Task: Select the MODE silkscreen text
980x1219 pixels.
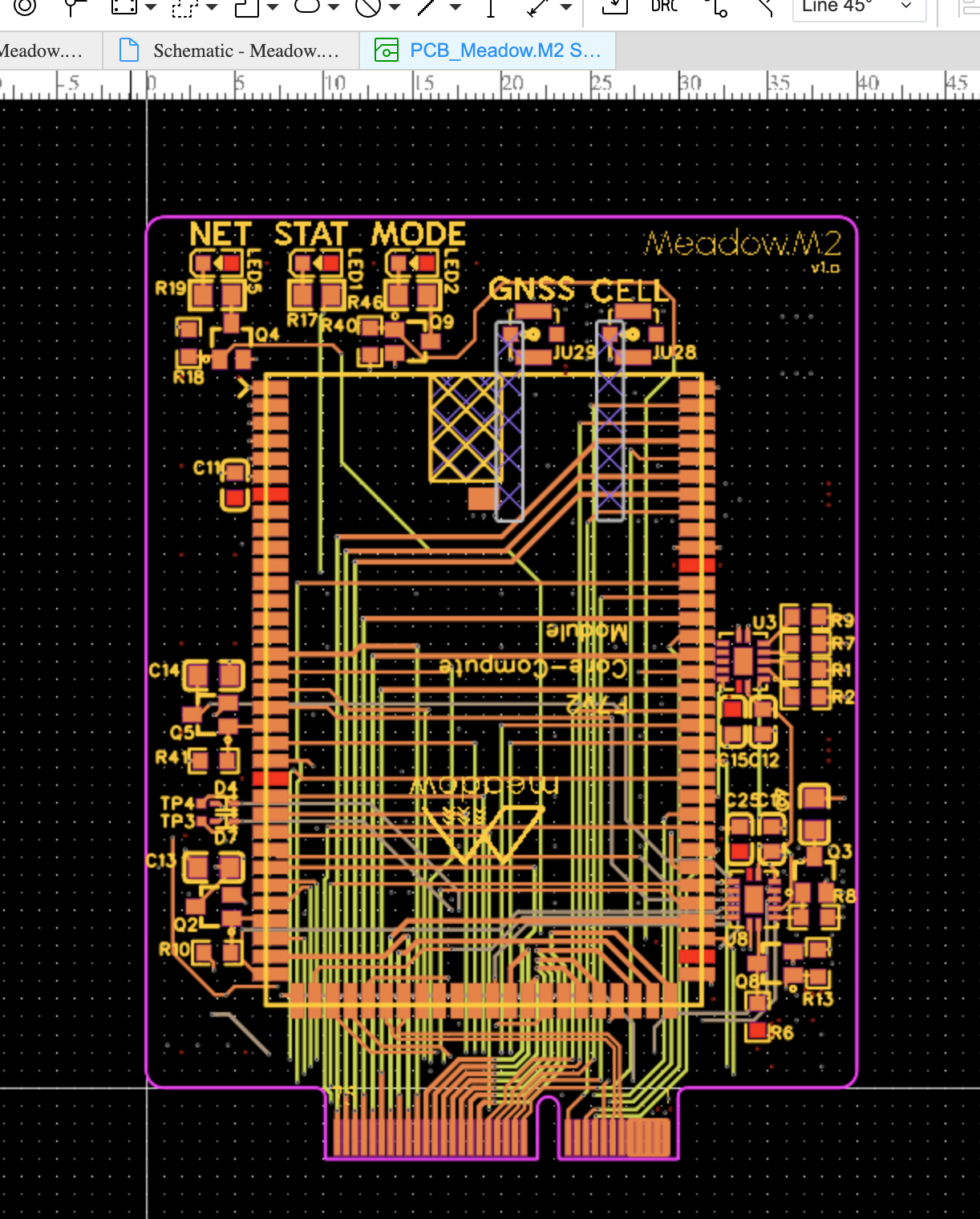Action: click(x=418, y=234)
